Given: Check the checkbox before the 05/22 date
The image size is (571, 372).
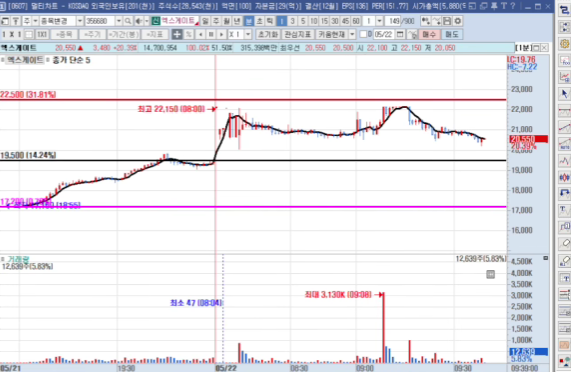Looking at the screenshot, I should click(x=363, y=35).
